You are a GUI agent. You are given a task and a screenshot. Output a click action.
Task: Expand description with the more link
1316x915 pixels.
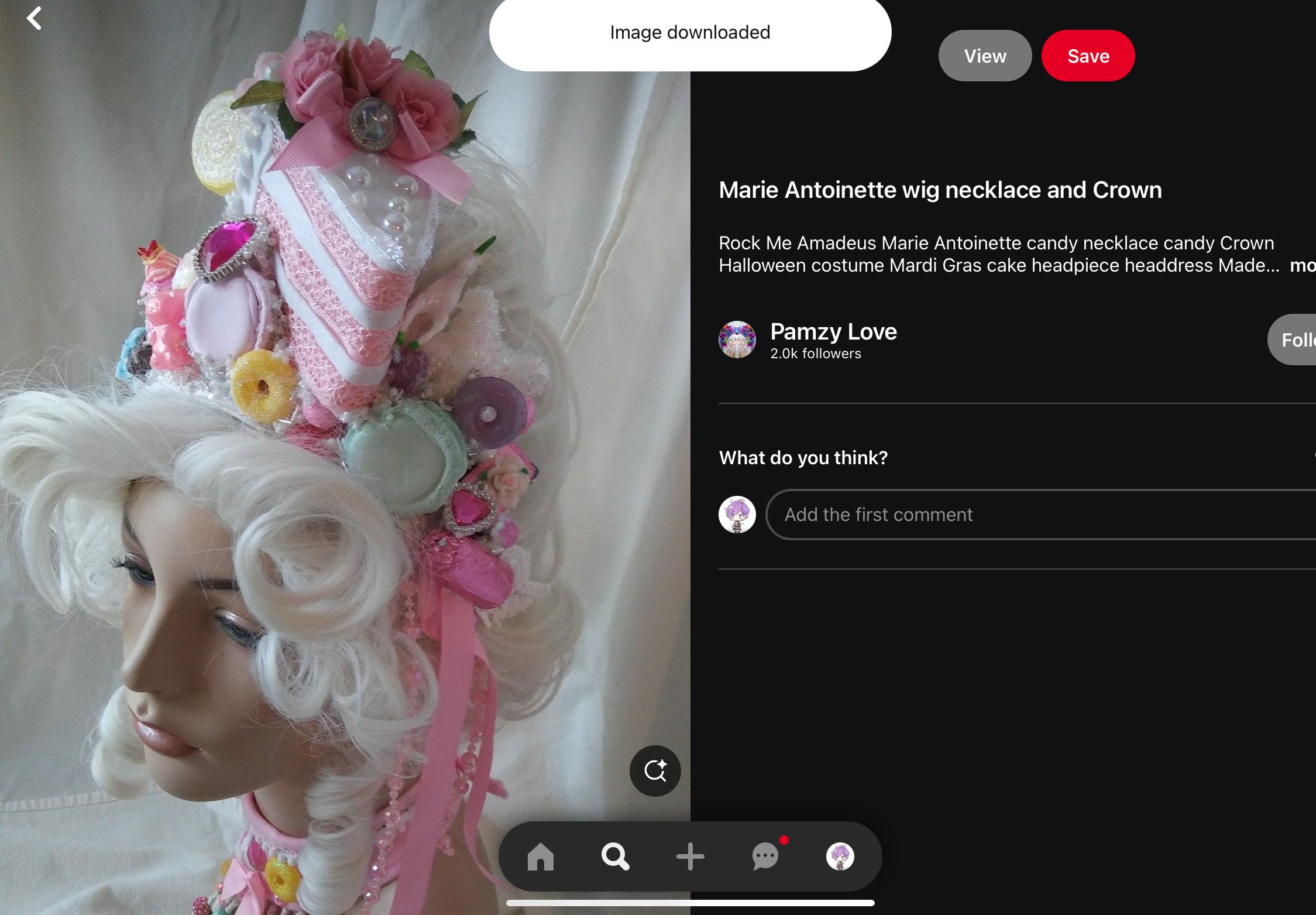[1303, 265]
